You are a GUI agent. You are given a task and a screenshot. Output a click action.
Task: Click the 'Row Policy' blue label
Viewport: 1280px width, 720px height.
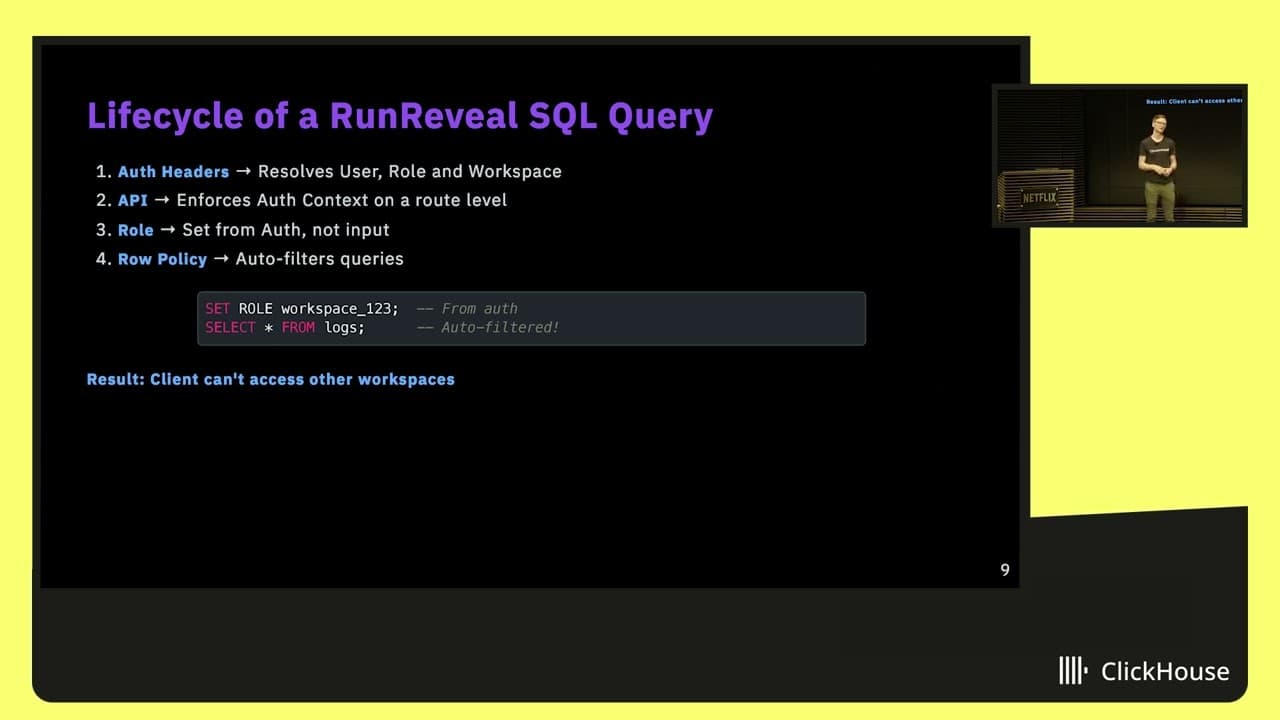coord(162,259)
